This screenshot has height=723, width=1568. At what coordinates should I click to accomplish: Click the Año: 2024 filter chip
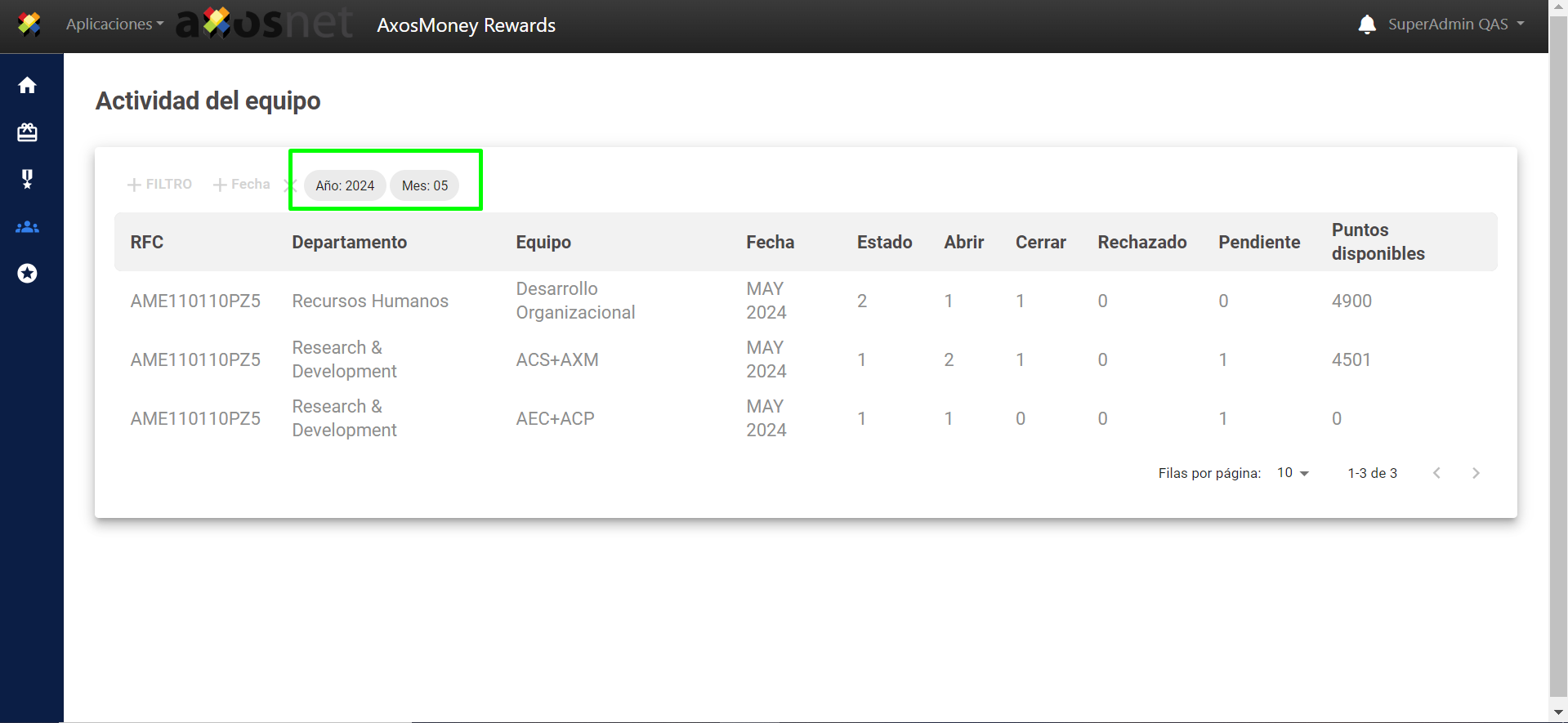345,185
